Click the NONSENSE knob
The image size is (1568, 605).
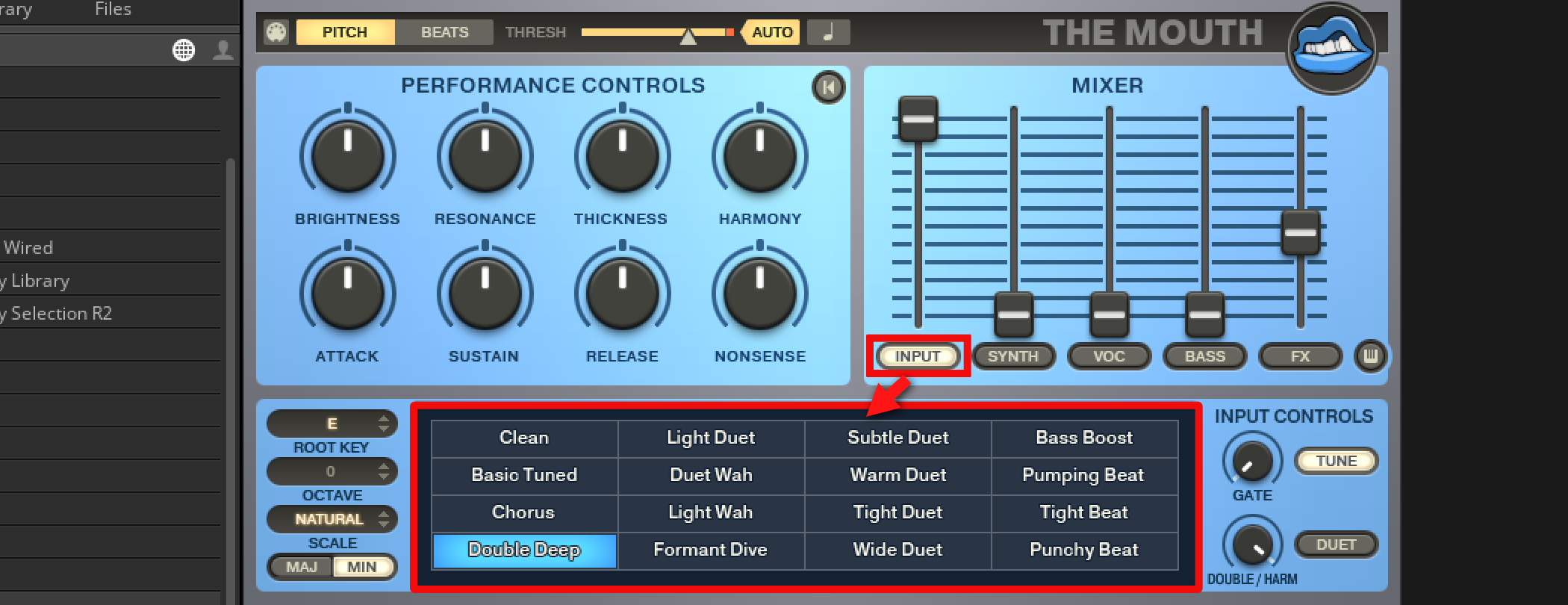[x=760, y=293]
